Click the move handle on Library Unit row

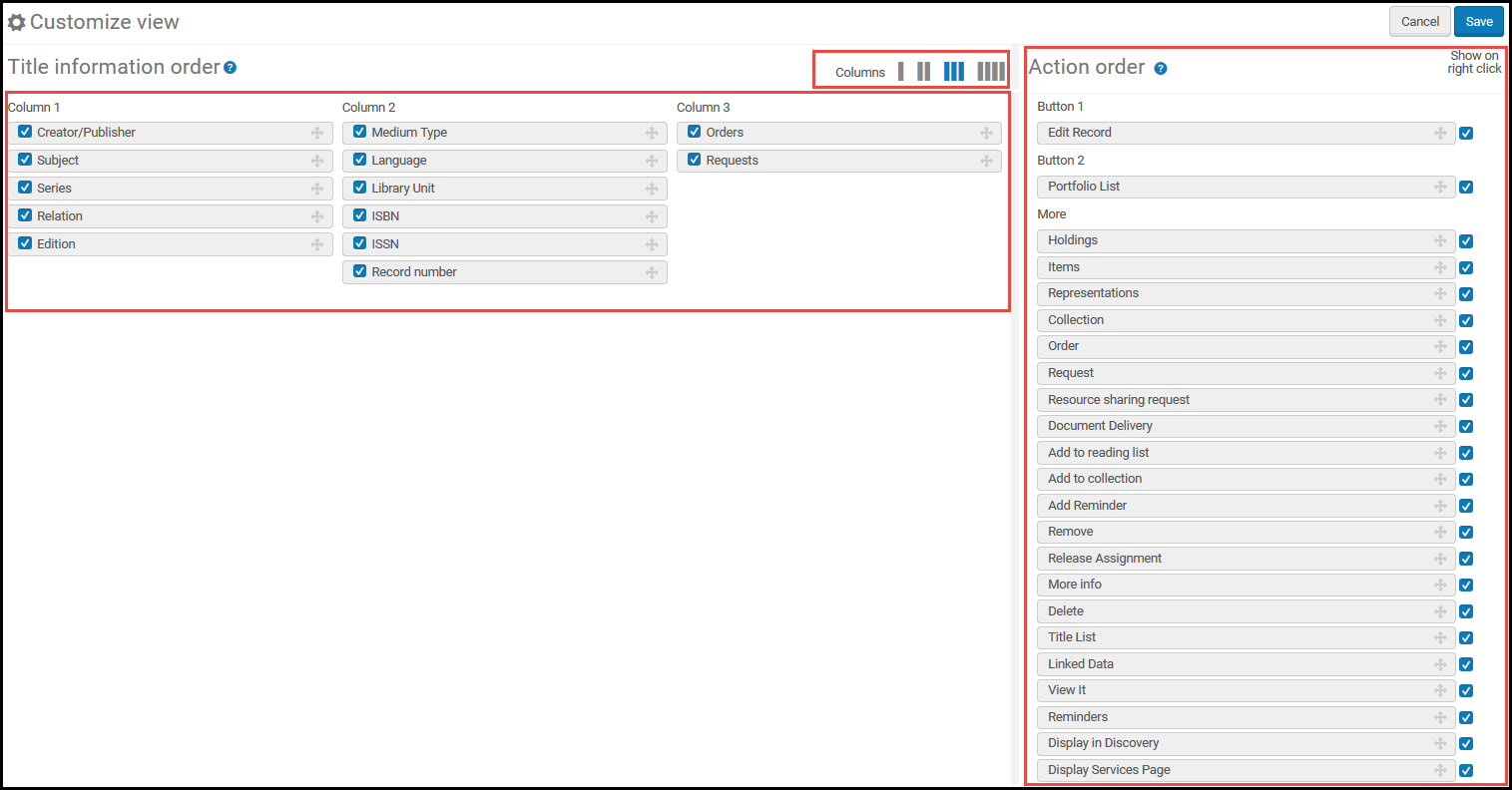coord(652,189)
